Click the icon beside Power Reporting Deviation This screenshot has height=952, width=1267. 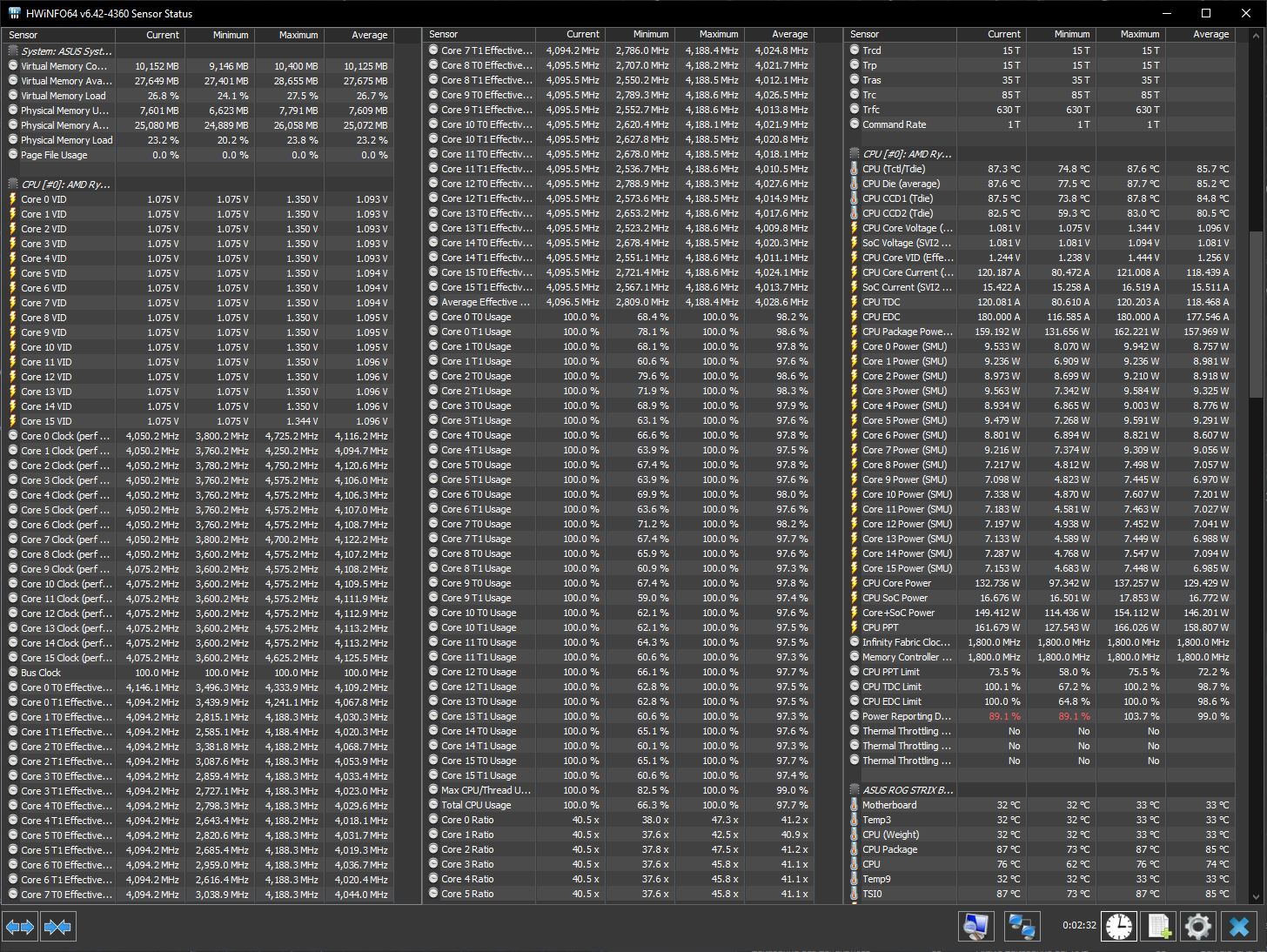[x=855, y=716]
